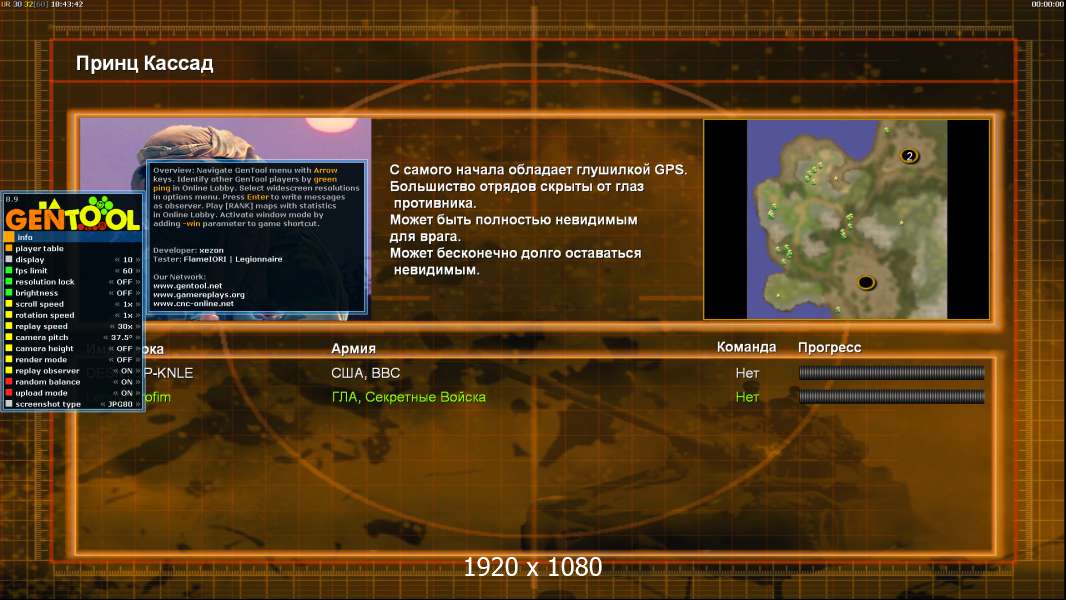Click the Прогресс column header
This screenshot has width=1066, height=600.
point(829,347)
